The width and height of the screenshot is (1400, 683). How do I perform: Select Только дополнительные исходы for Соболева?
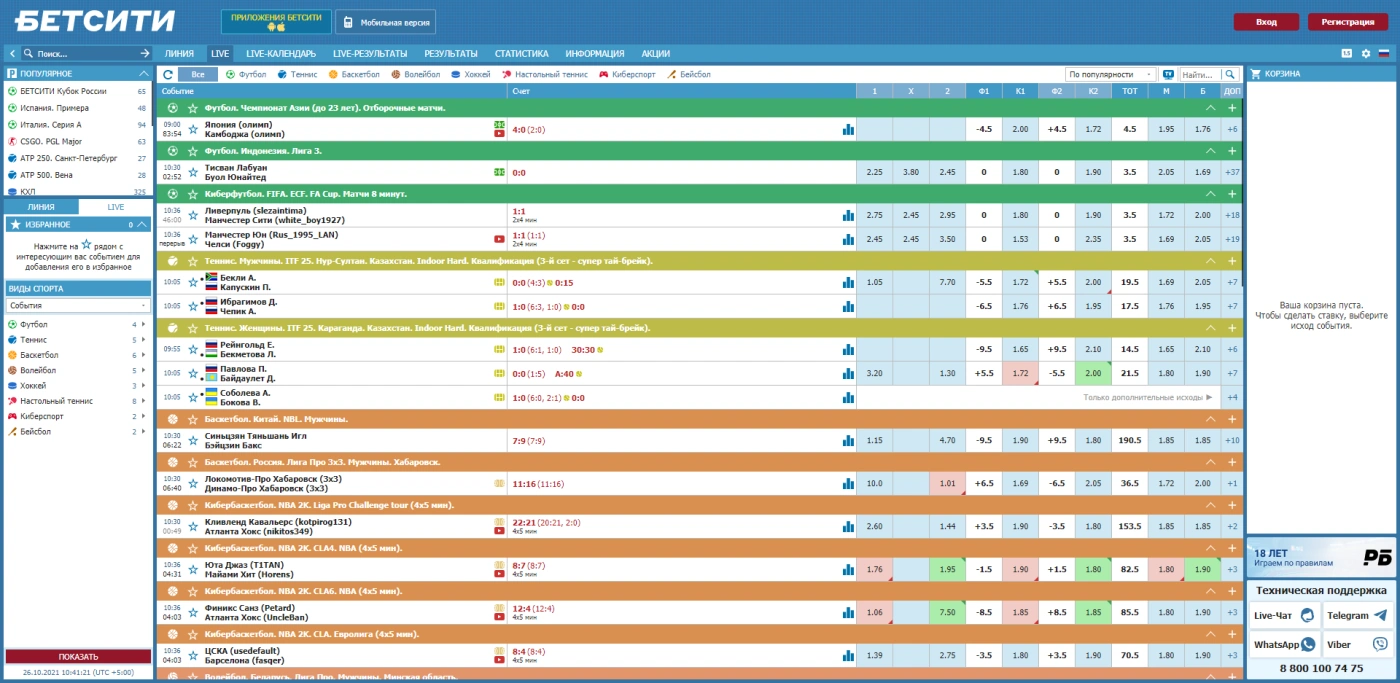pos(1146,397)
